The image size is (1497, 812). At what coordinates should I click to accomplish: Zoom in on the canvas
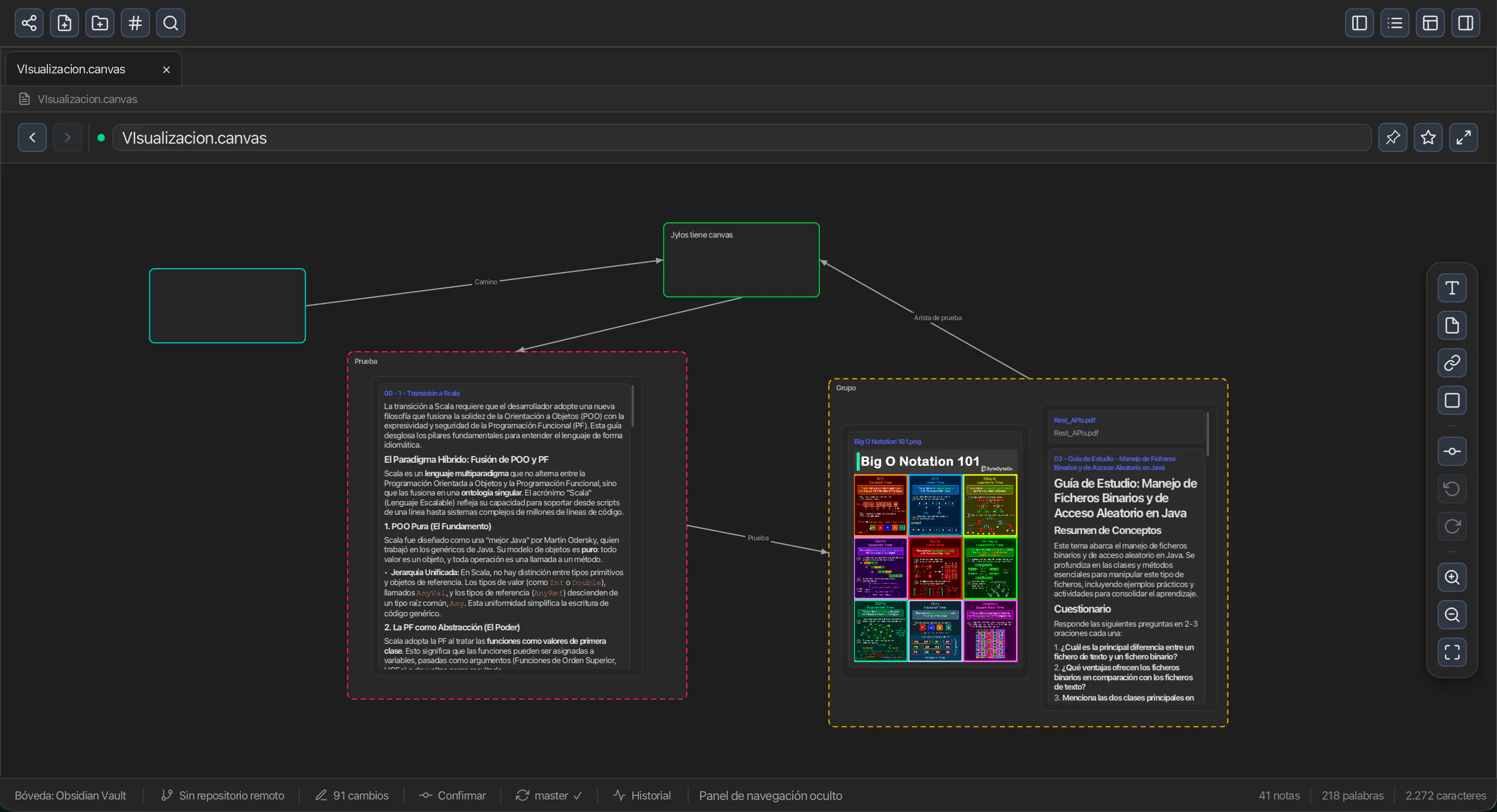[1452, 578]
